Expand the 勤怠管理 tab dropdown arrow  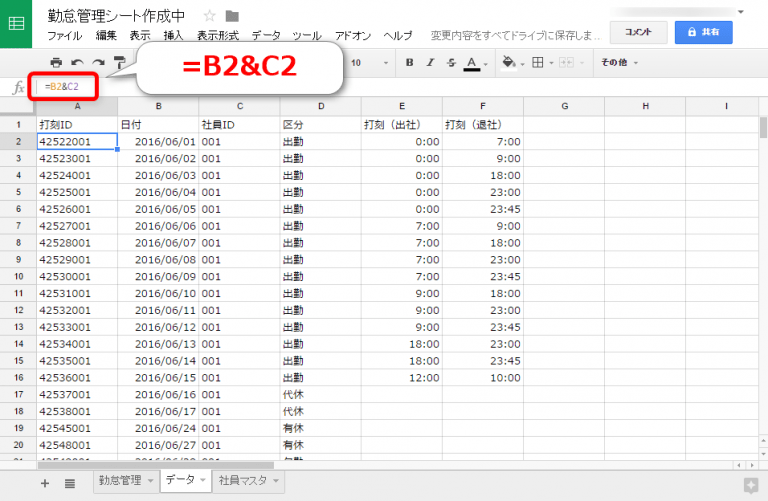[x=150, y=481]
